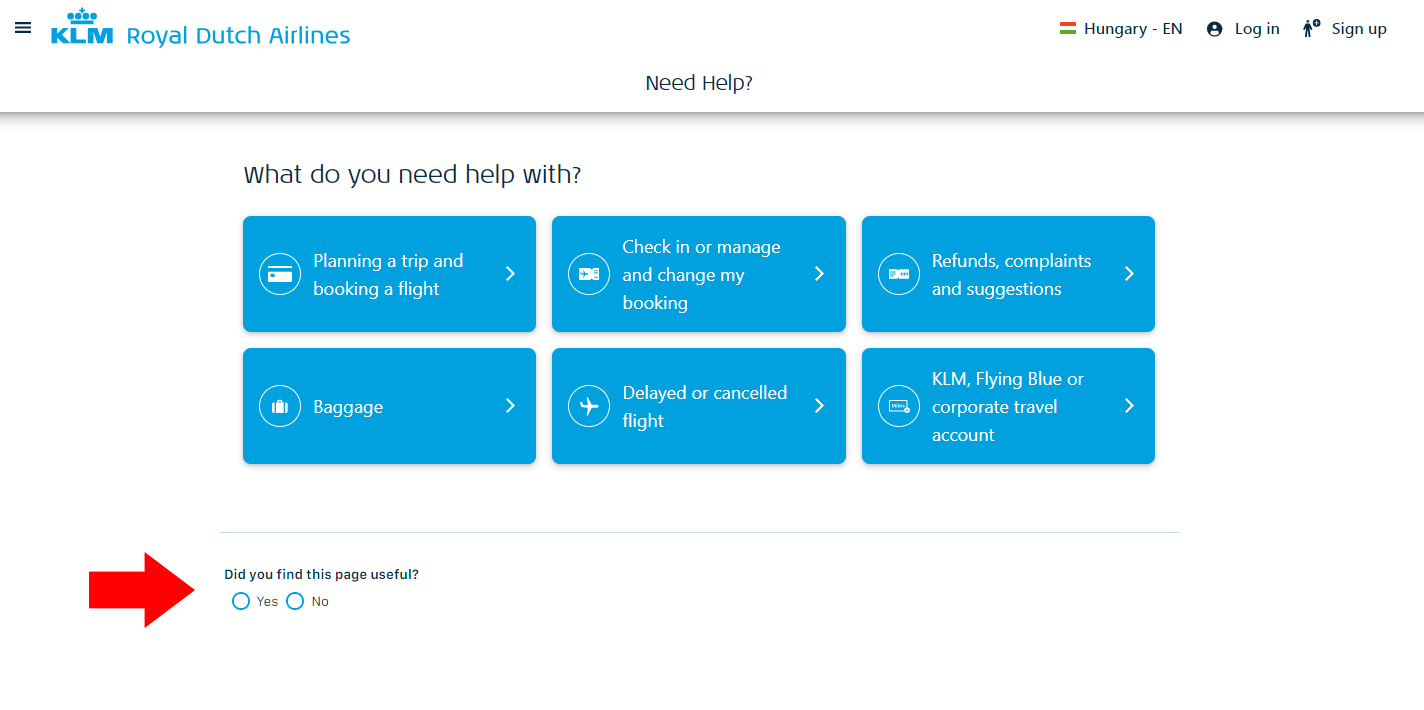
Task: Open the hamburger navigation menu
Action: 23,28
